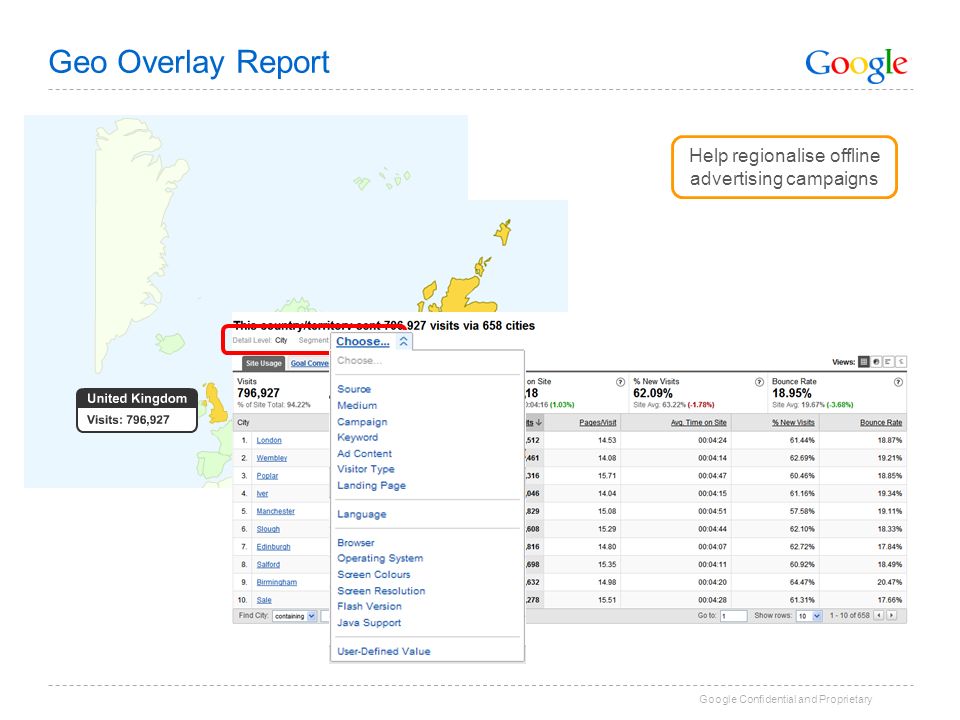This screenshot has height=720, width=960.
Task: Click the Go to page input field
Action: (x=733, y=616)
